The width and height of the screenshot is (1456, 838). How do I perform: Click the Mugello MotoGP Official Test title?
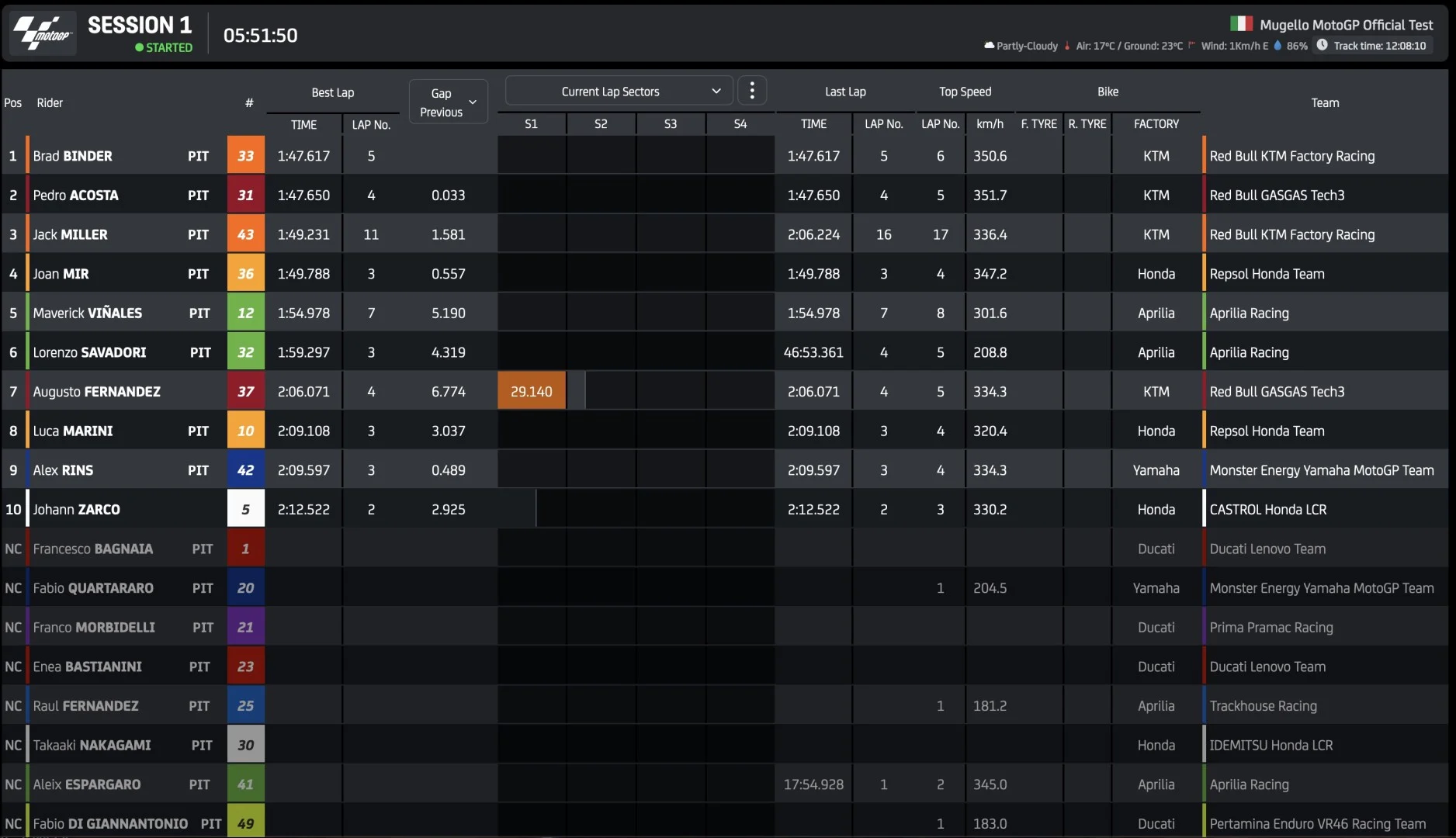[x=1347, y=25]
